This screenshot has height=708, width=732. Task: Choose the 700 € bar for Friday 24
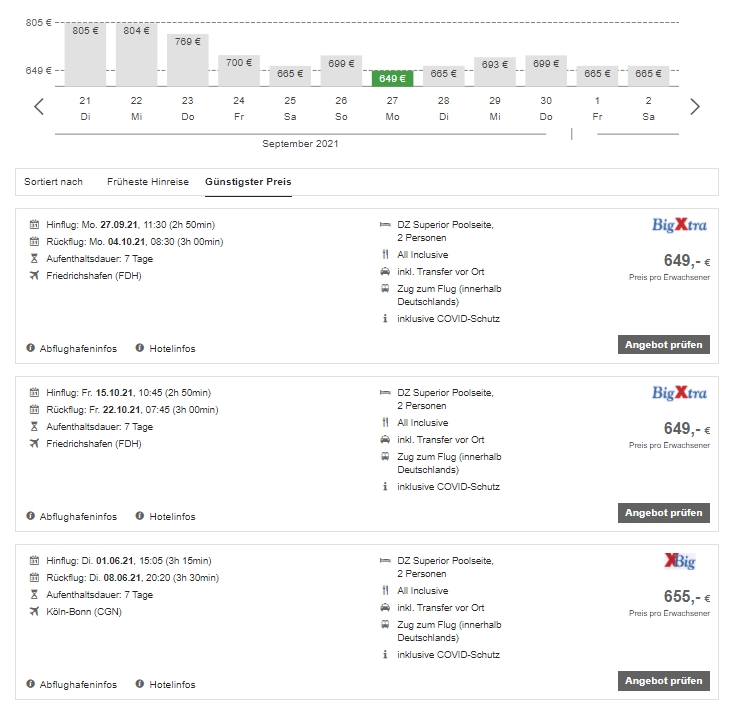coord(239,71)
